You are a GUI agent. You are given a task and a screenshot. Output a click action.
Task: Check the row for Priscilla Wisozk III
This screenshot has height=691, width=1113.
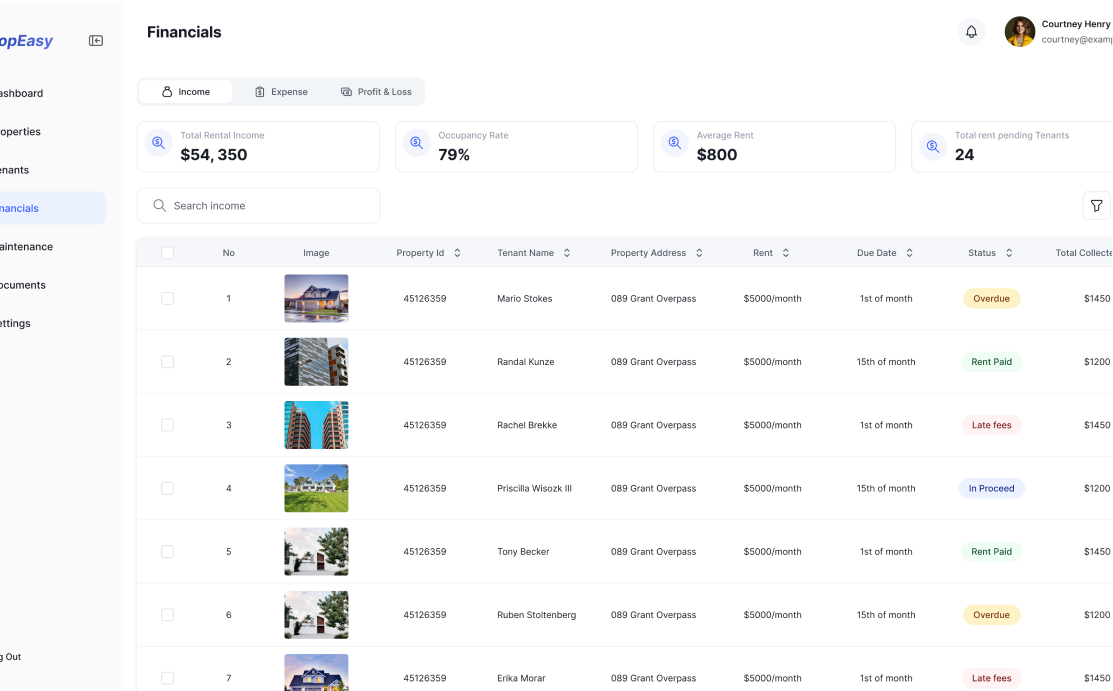168,488
